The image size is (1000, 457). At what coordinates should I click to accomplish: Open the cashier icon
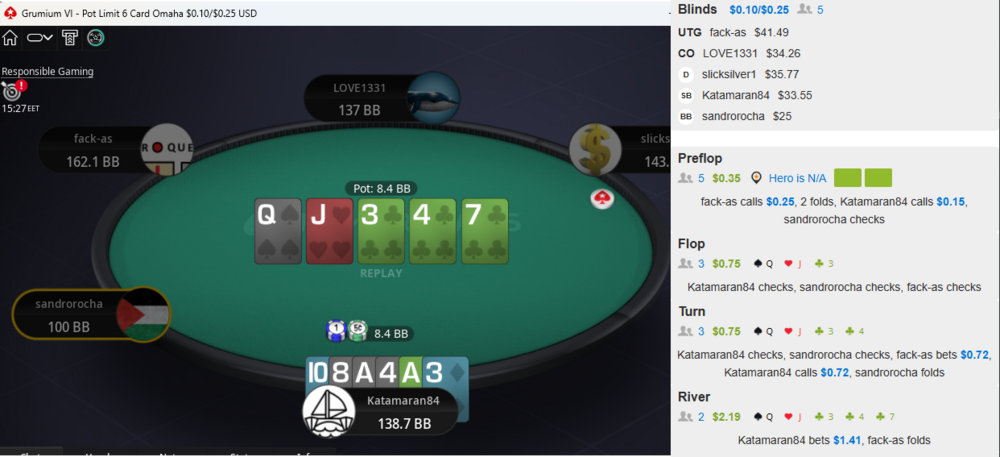70,38
